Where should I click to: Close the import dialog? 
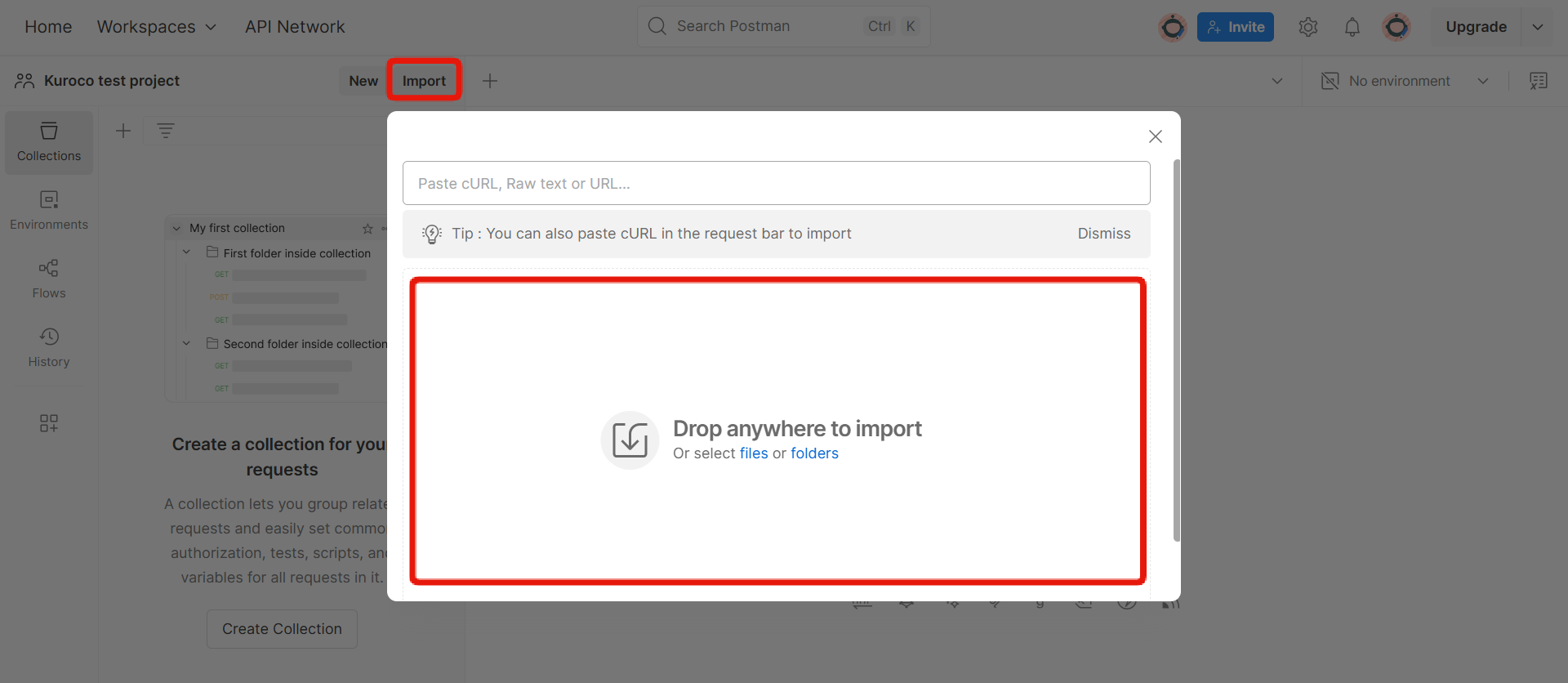click(x=1156, y=136)
